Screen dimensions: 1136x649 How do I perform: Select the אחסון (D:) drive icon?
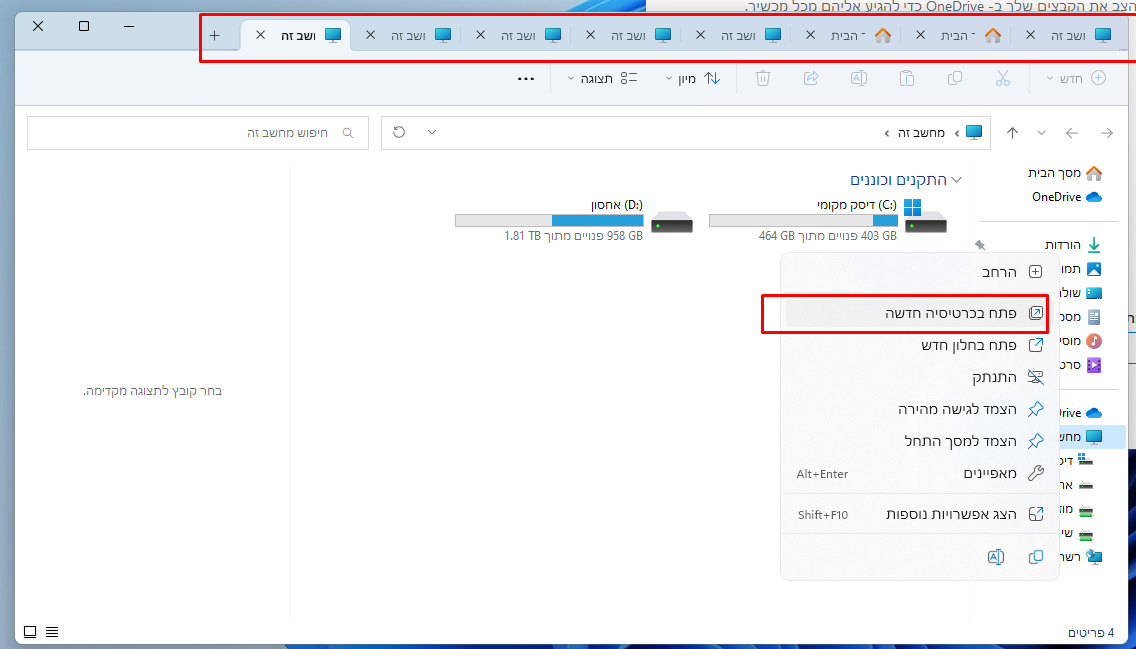(672, 222)
